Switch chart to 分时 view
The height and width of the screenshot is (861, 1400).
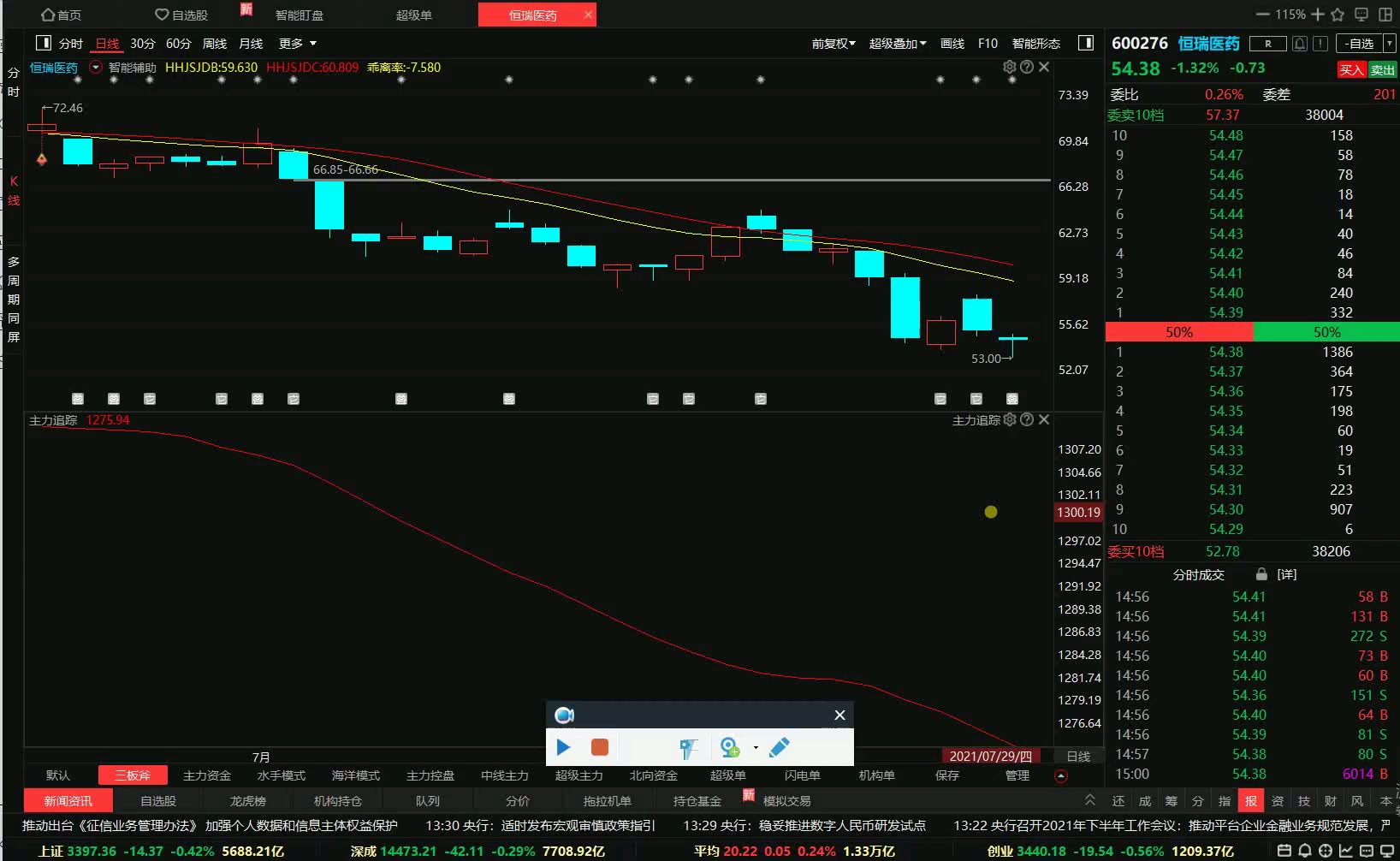point(71,44)
